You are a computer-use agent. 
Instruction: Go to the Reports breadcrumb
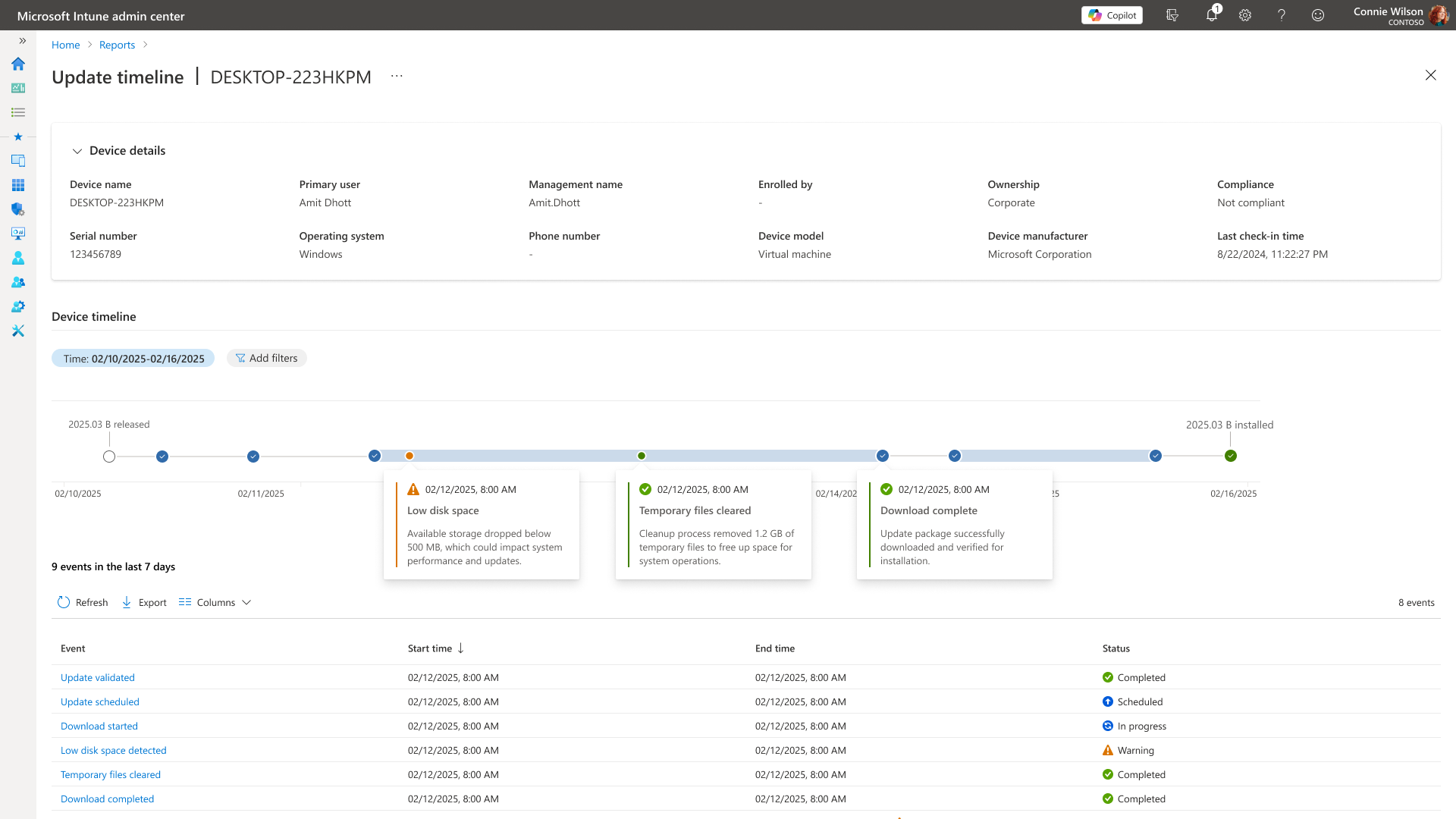point(117,45)
